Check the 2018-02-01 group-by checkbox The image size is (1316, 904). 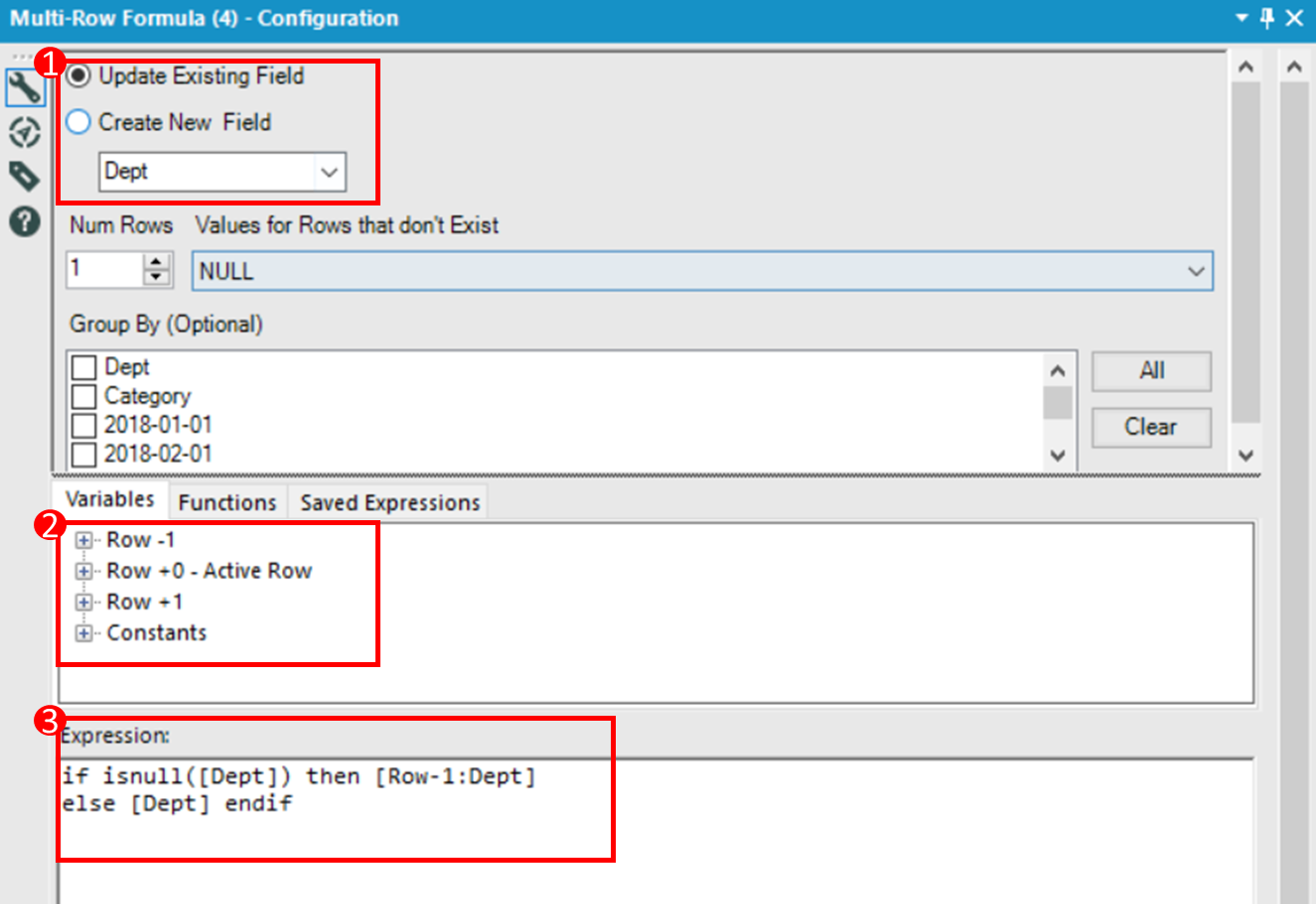coord(84,454)
